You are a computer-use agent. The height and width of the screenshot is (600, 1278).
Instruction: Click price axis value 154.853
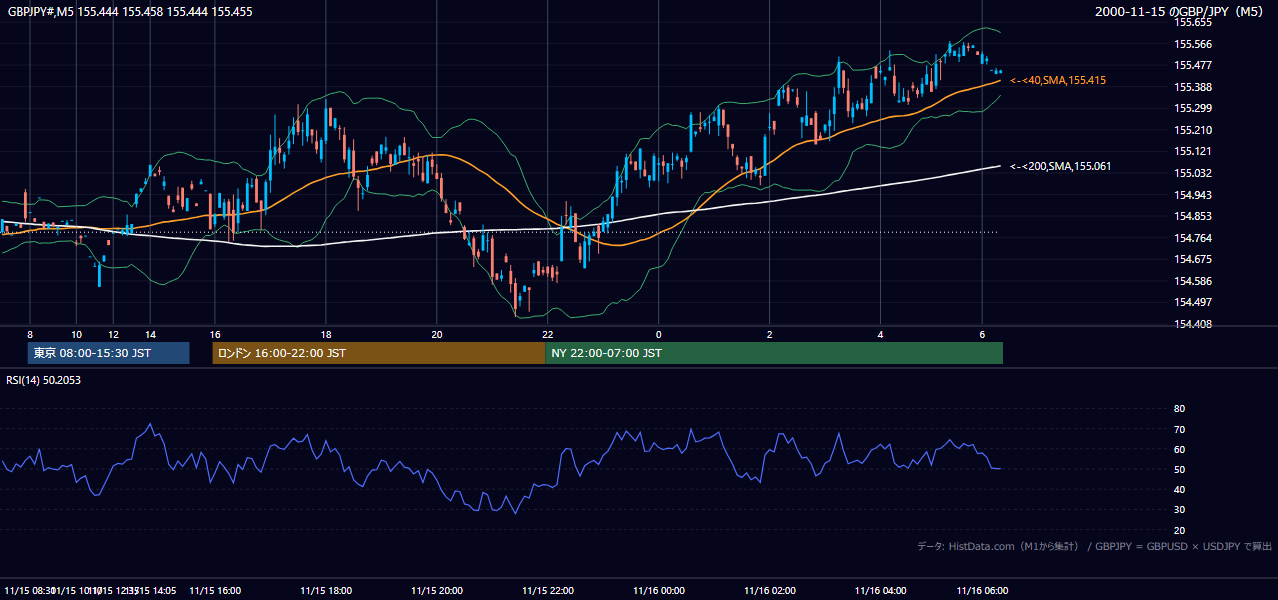[x=1192, y=216]
